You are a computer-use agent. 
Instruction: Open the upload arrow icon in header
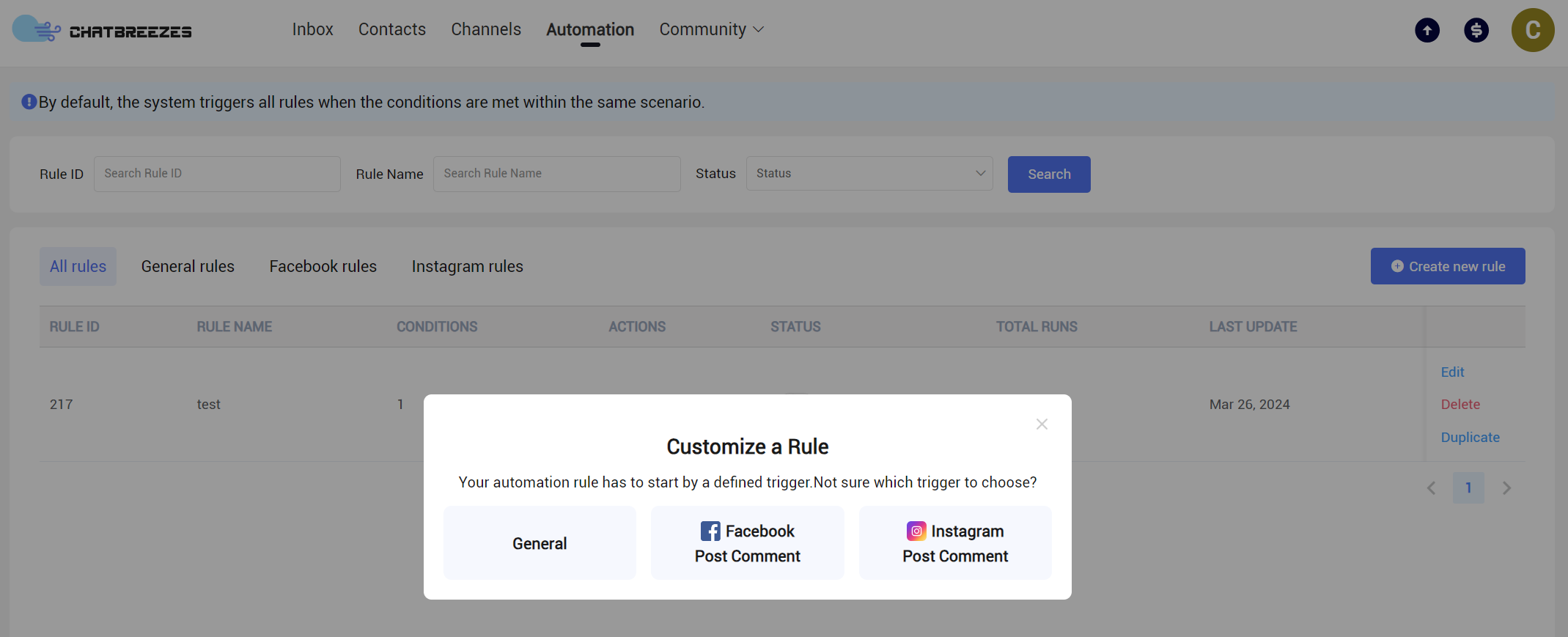point(1427,30)
